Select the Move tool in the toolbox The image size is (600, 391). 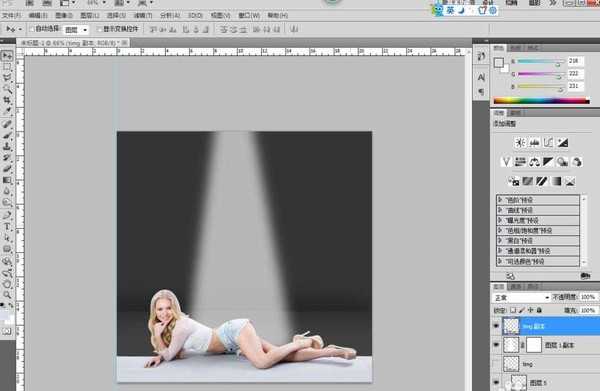coord(7,56)
